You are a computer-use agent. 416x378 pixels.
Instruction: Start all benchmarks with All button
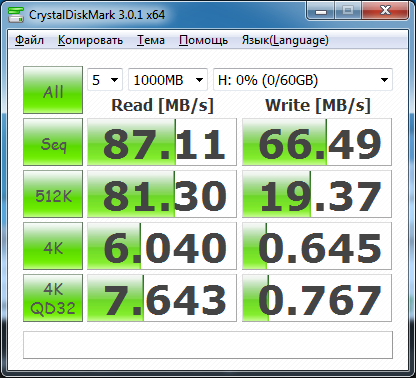point(53,90)
